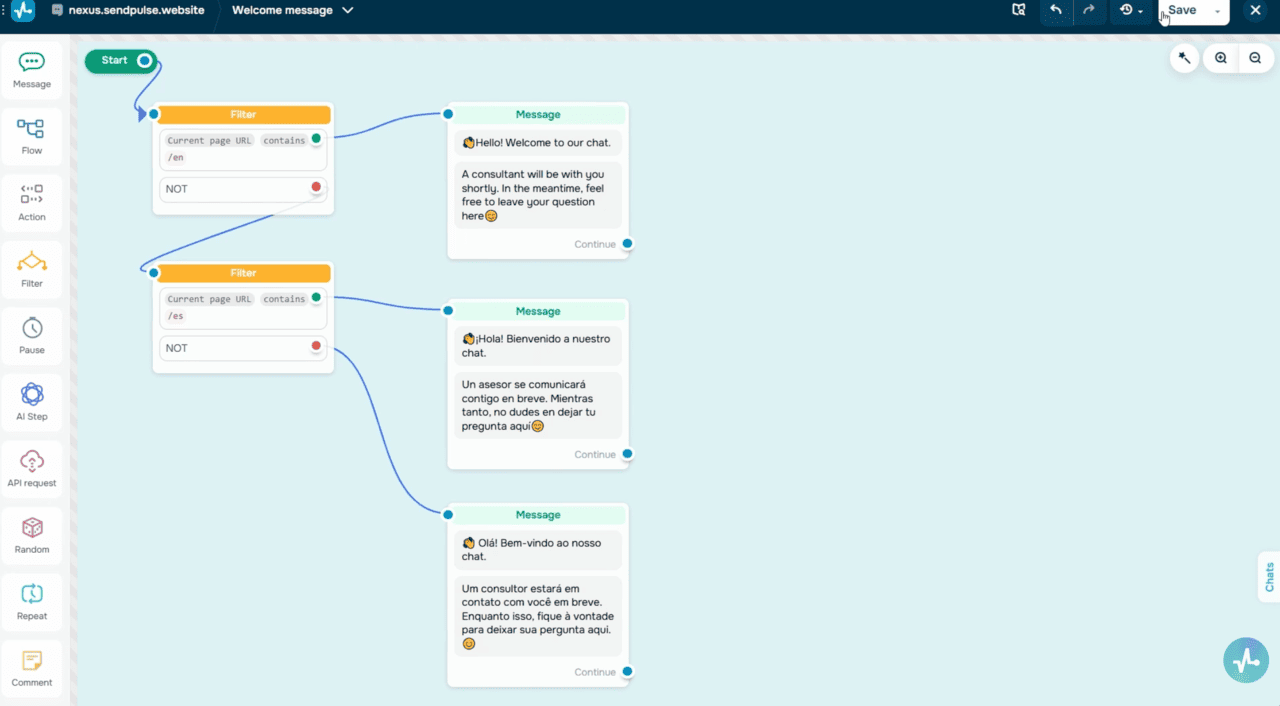Select the Filter header with /es condition
1280x706 pixels.
coord(243,273)
